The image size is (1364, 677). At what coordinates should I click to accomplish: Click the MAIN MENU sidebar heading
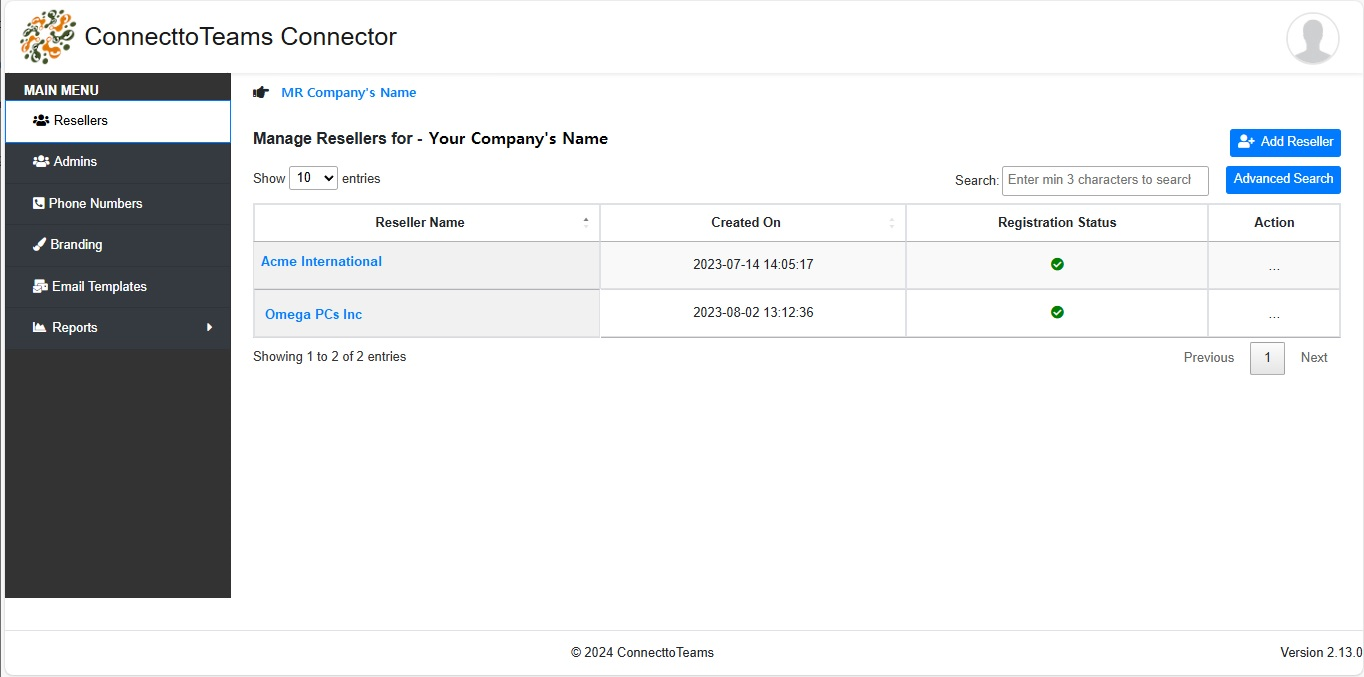pos(61,90)
